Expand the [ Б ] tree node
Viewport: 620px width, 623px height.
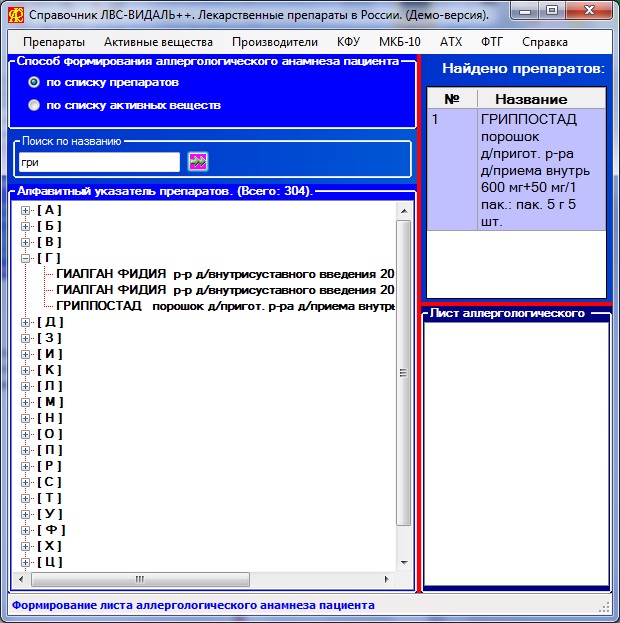pyautogui.click(x=25, y=226)
